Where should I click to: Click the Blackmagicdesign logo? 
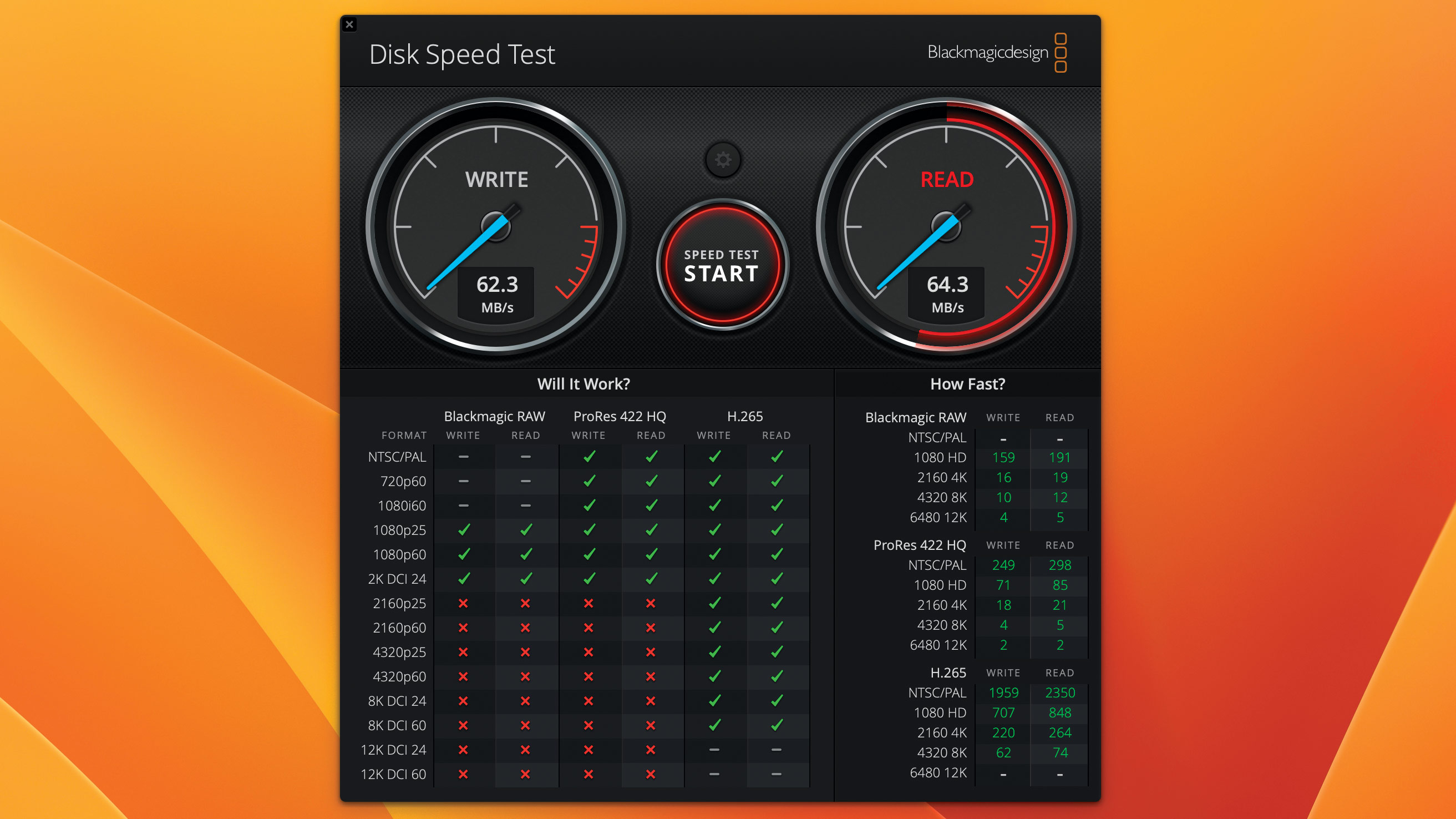pos(997,53)
